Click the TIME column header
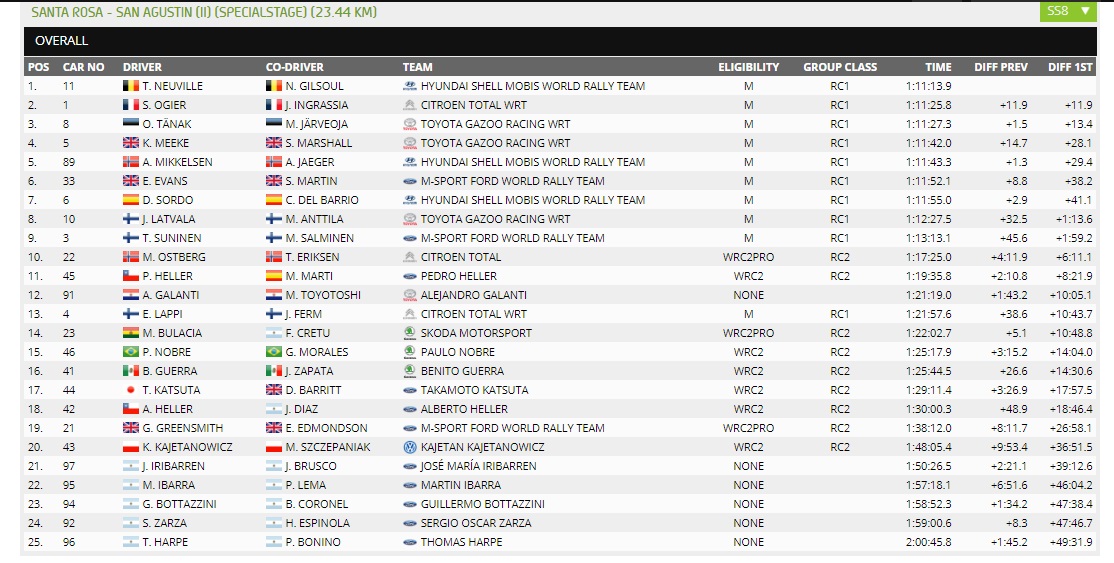This screenshot has width=1114, height=563. click(938, 67)
